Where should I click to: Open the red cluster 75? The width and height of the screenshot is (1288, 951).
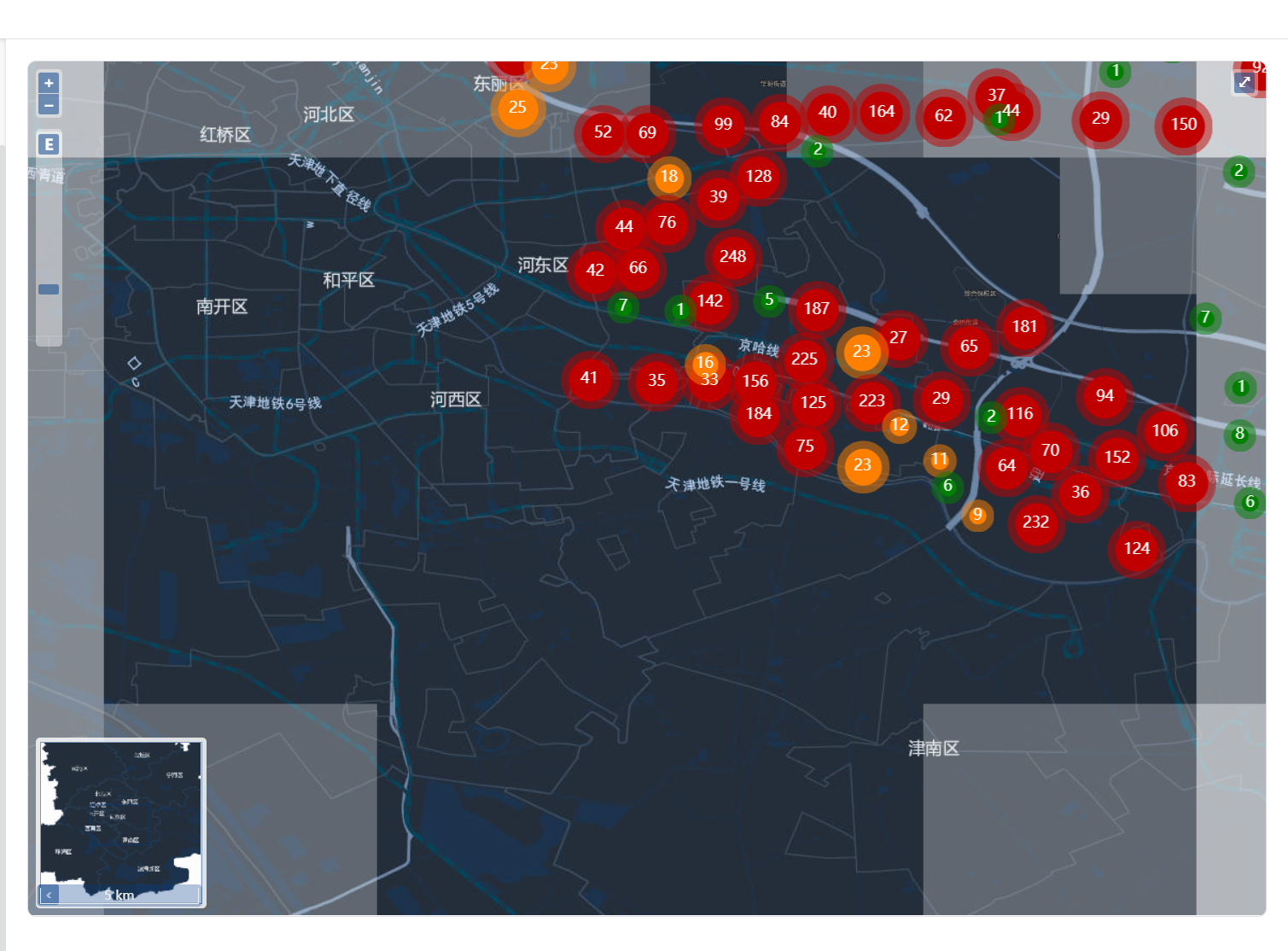805,446
